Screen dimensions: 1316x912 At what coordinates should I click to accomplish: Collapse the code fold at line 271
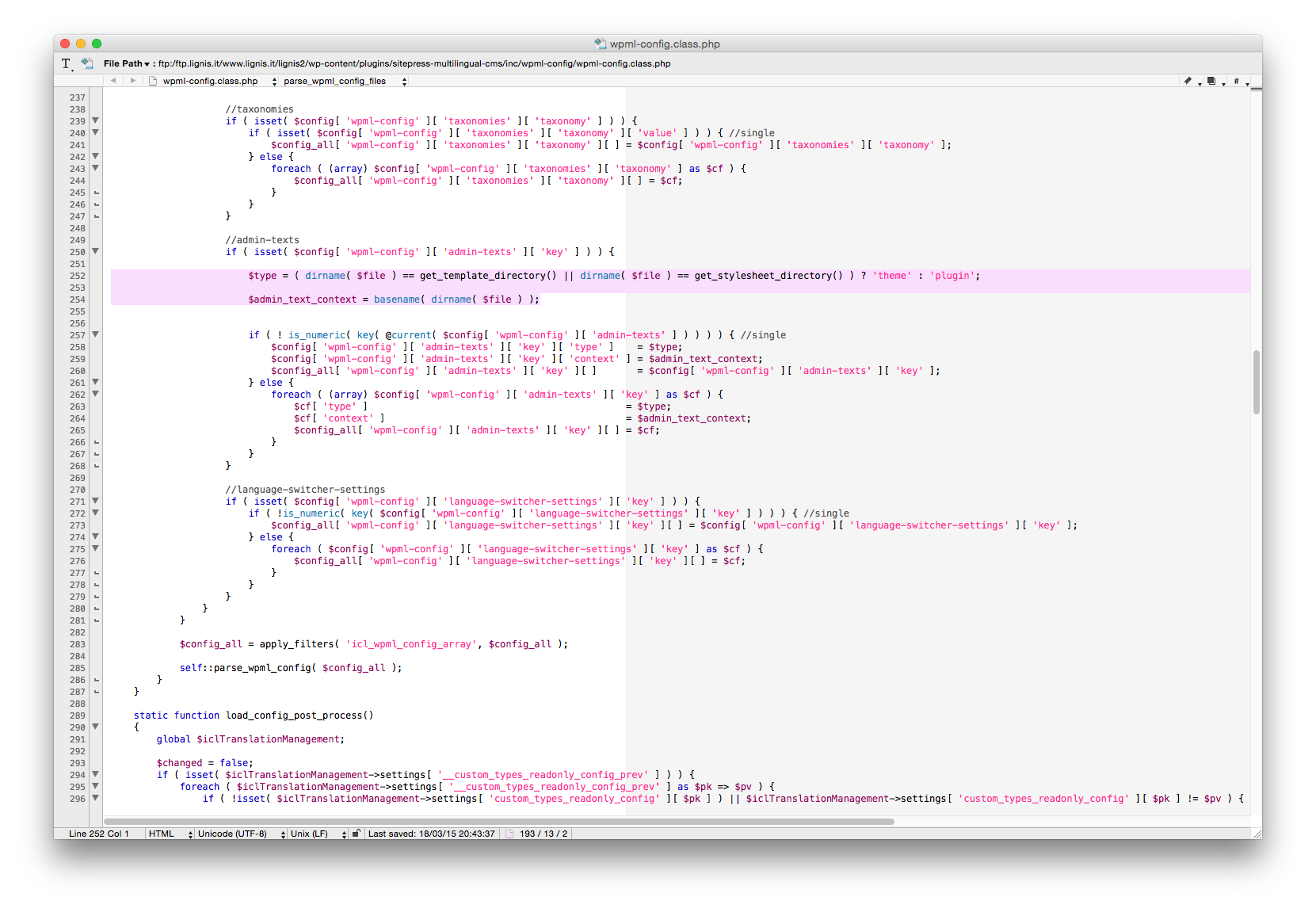point(96,501)
